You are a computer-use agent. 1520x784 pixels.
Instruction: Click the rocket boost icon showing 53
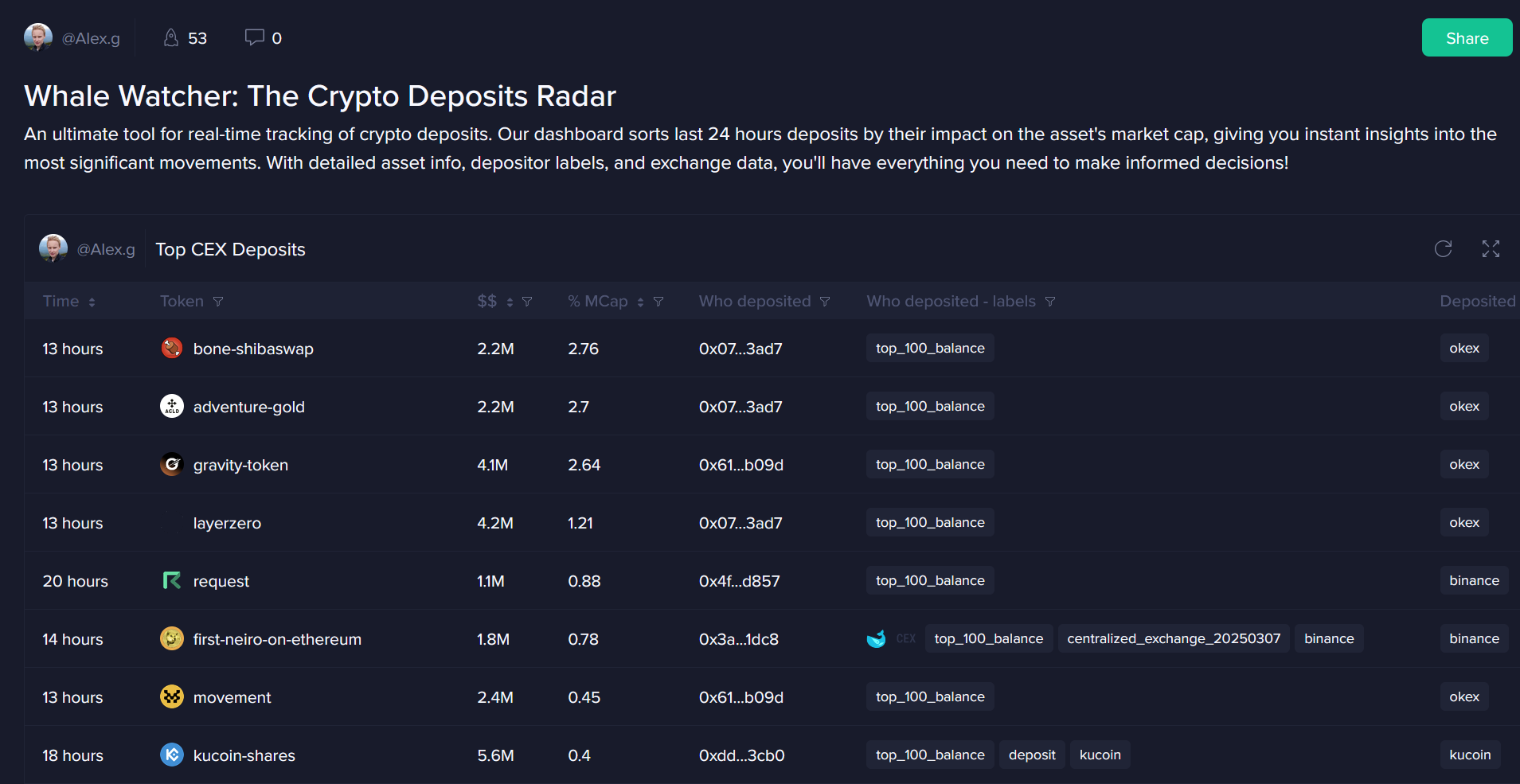(x=171, y=37)
